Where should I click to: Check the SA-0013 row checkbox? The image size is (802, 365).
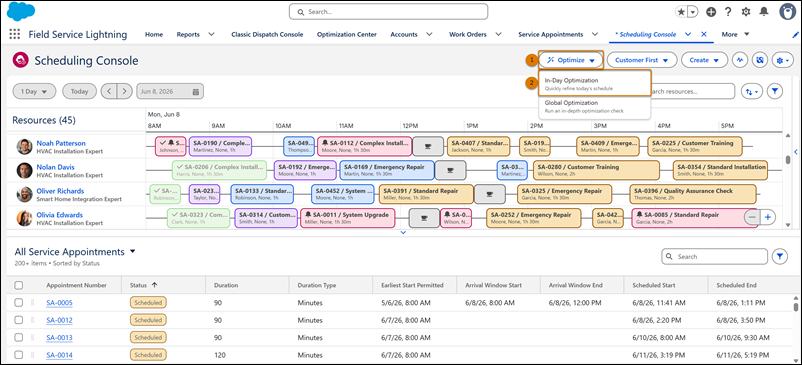[x=18, y=337]
